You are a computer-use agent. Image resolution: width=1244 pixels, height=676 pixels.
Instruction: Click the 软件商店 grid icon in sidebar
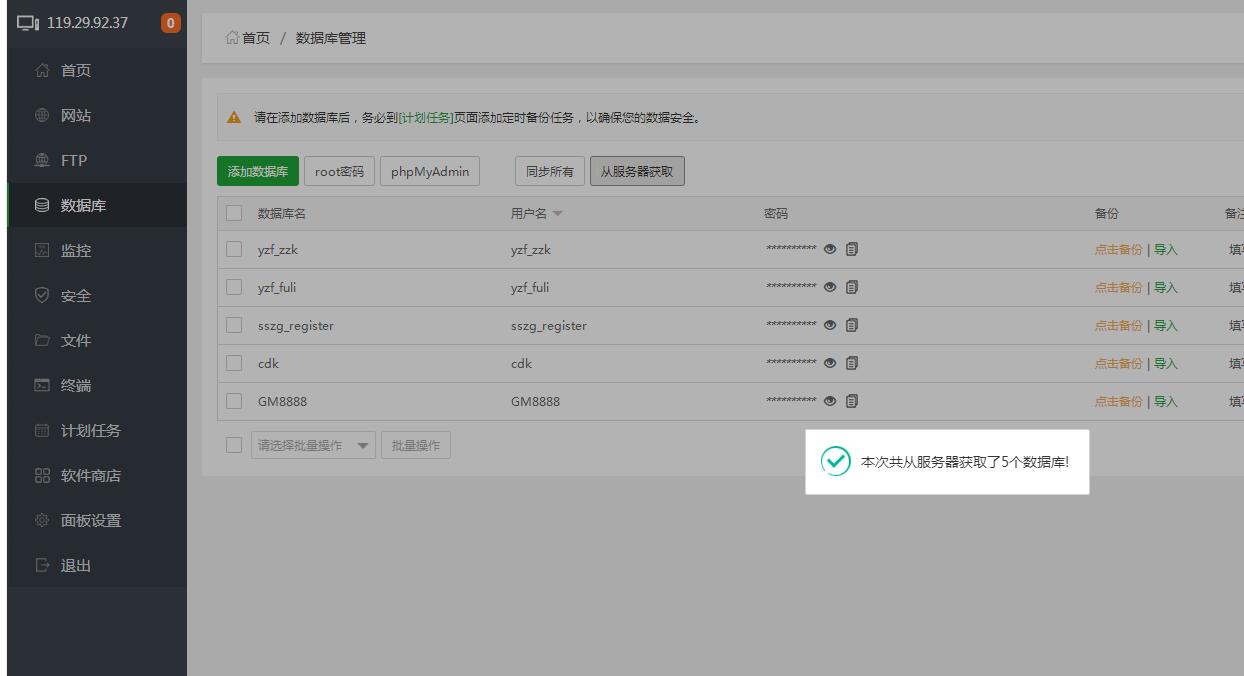[x=42, y=476]
